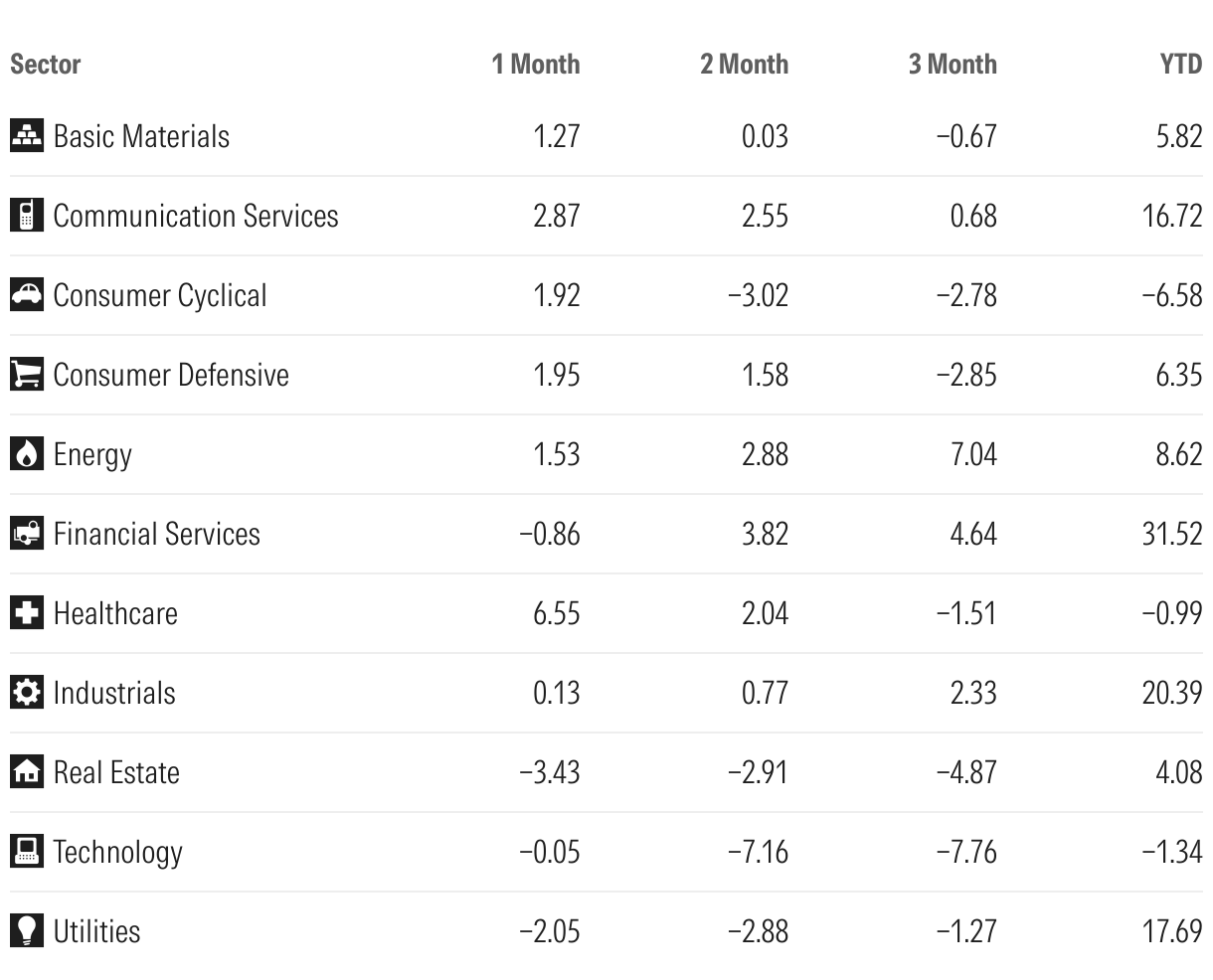This screenshot has height=980, width=1213.
Task: Click the Energy YTD value 8.62
Action: (1179, 454)
